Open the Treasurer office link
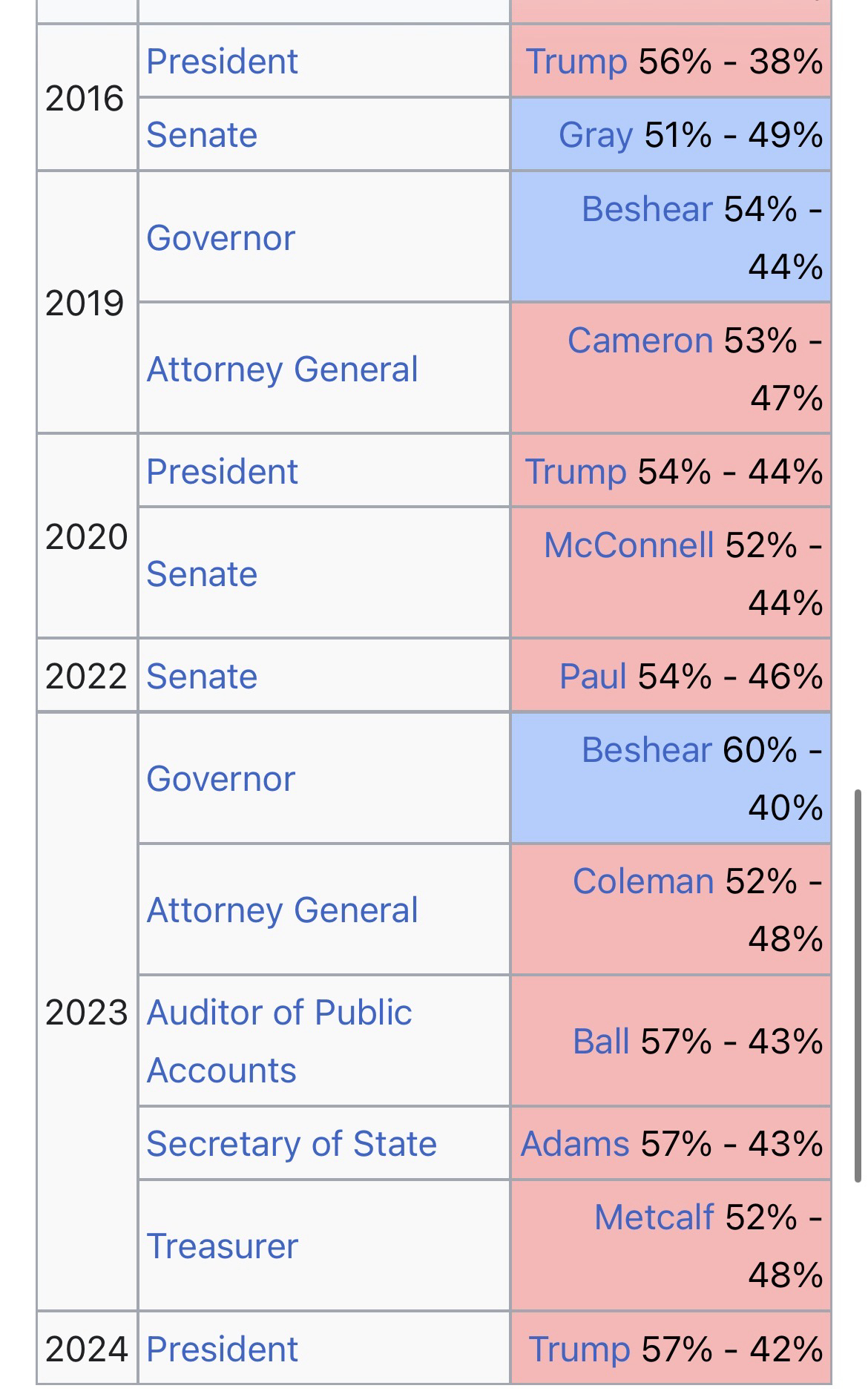 222,1246
